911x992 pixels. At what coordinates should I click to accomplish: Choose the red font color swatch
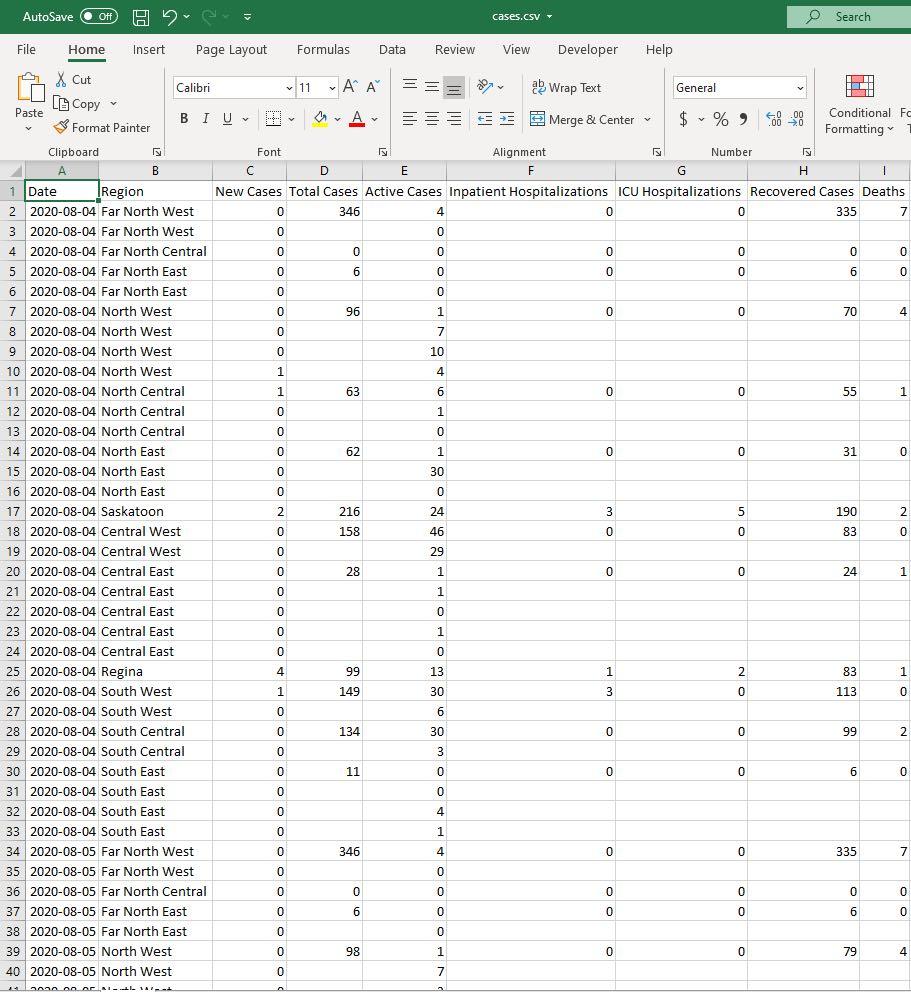coord(356,126)
